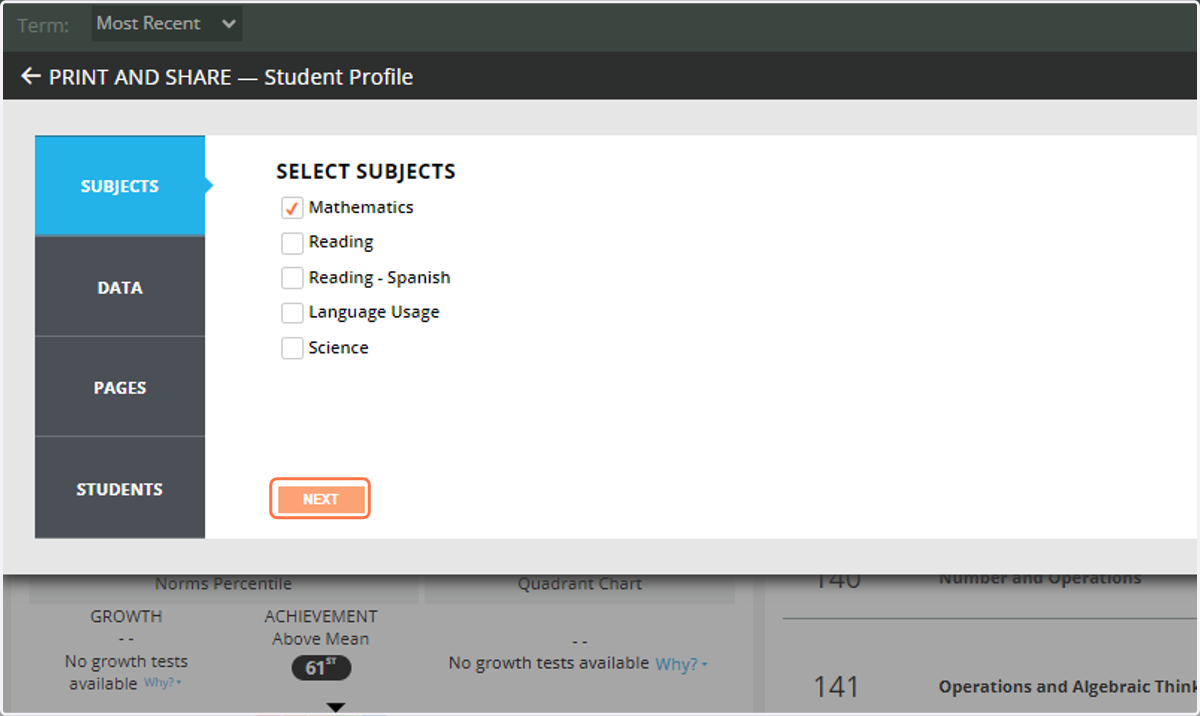
Task: Open the Why? link under Growth
Action: point(163,683)
